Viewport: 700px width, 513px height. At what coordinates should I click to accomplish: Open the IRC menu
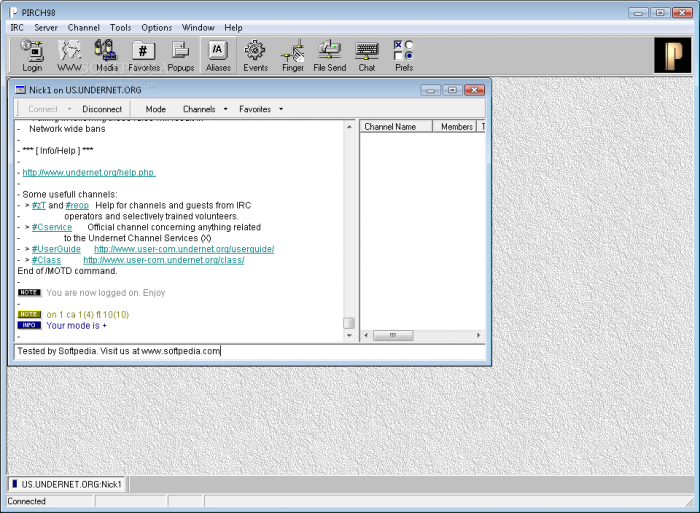coord(17,28)
